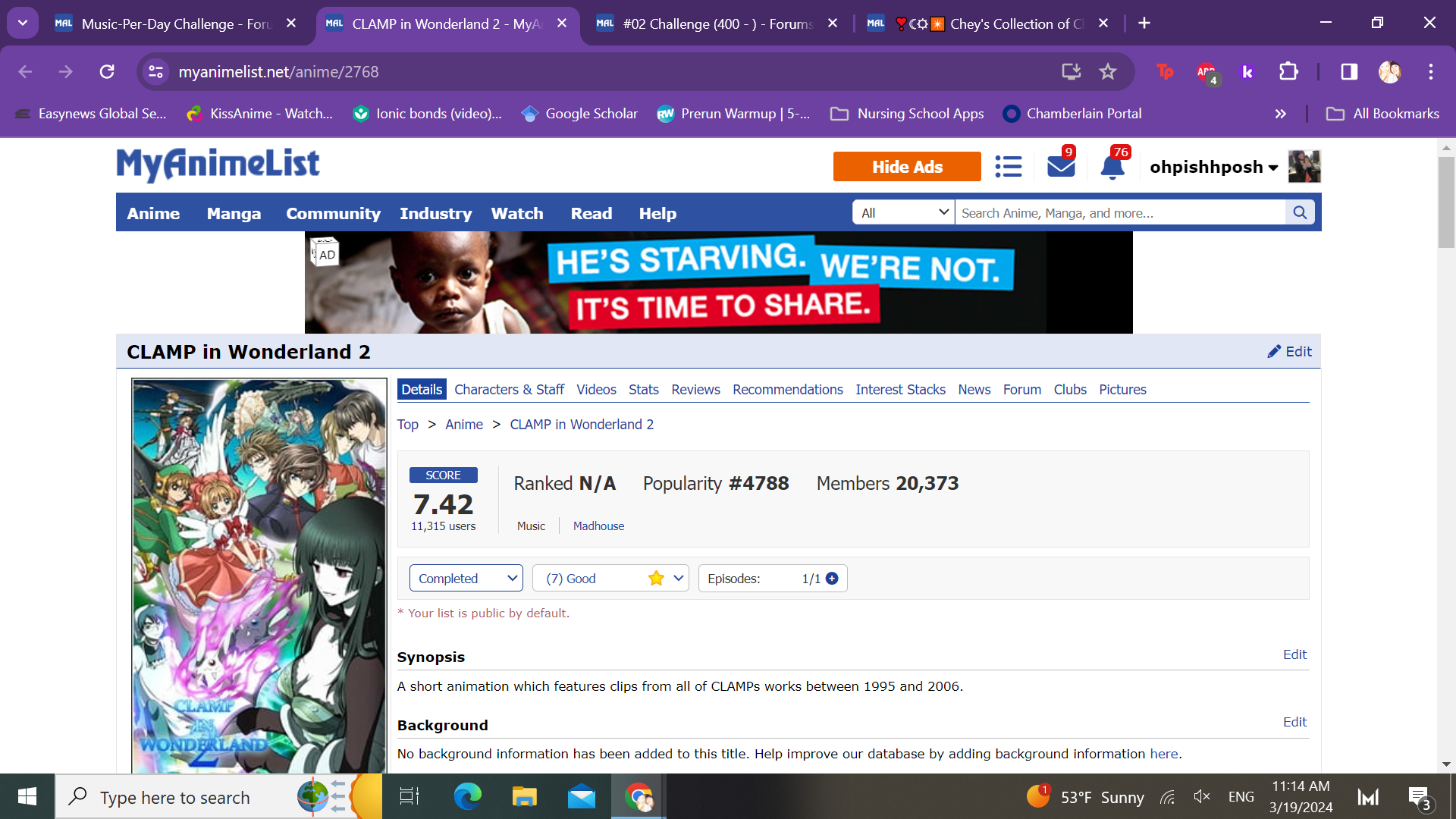Expand ohpishhposh profile menu

1213,167
